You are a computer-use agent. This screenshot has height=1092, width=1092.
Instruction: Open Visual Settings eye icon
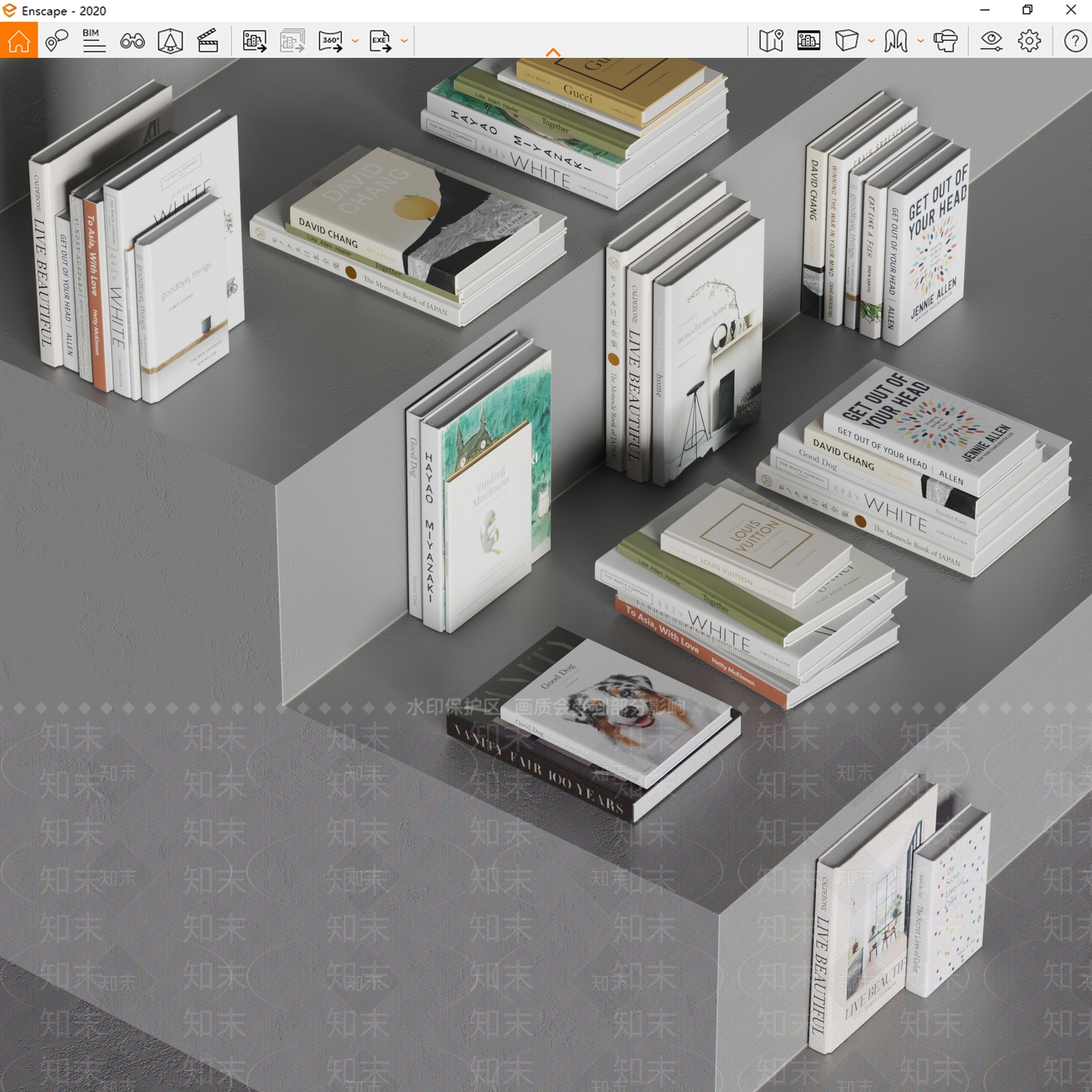991,41
